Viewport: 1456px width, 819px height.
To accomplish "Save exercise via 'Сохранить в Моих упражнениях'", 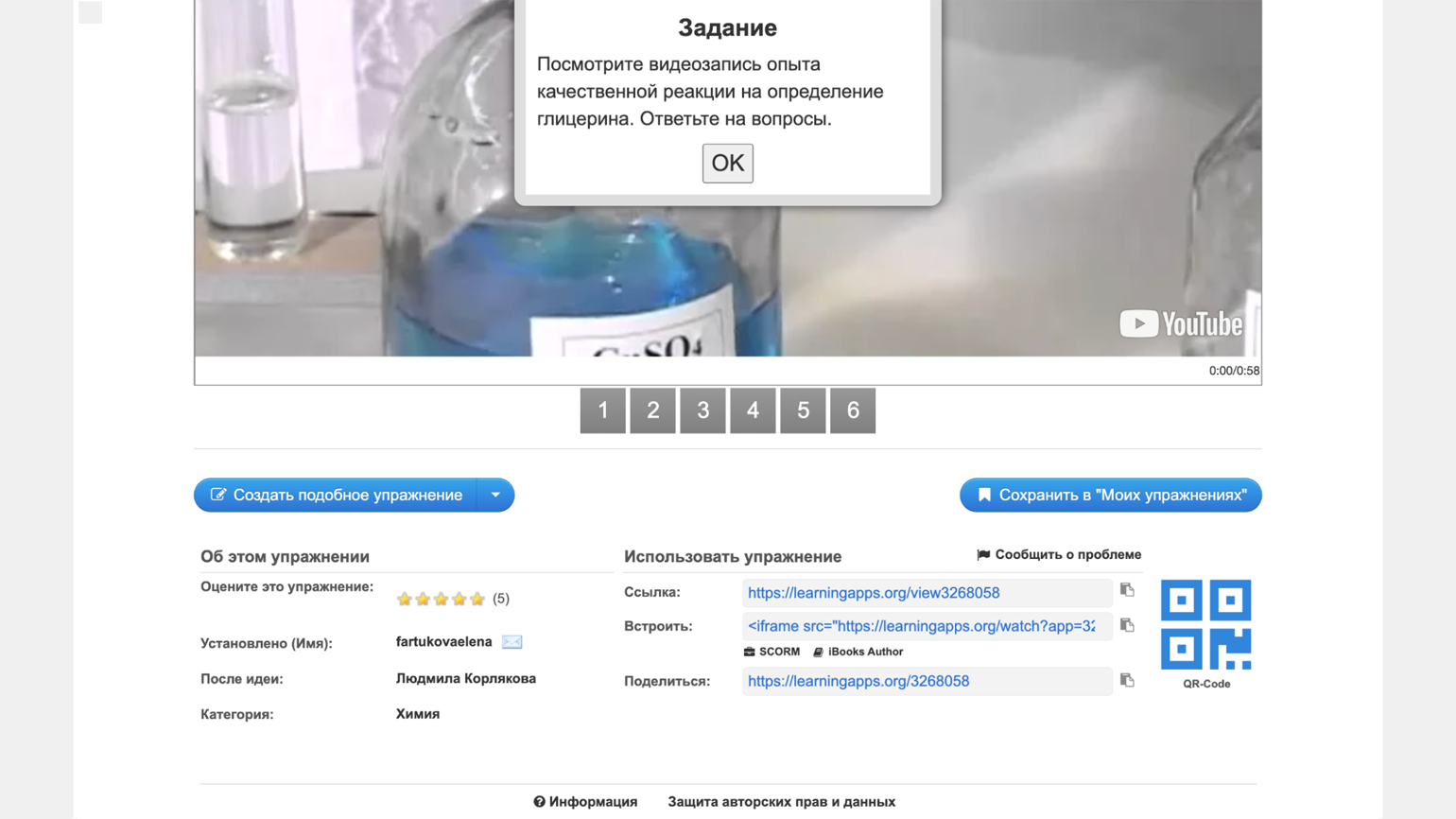I will tap(1110, 495).
